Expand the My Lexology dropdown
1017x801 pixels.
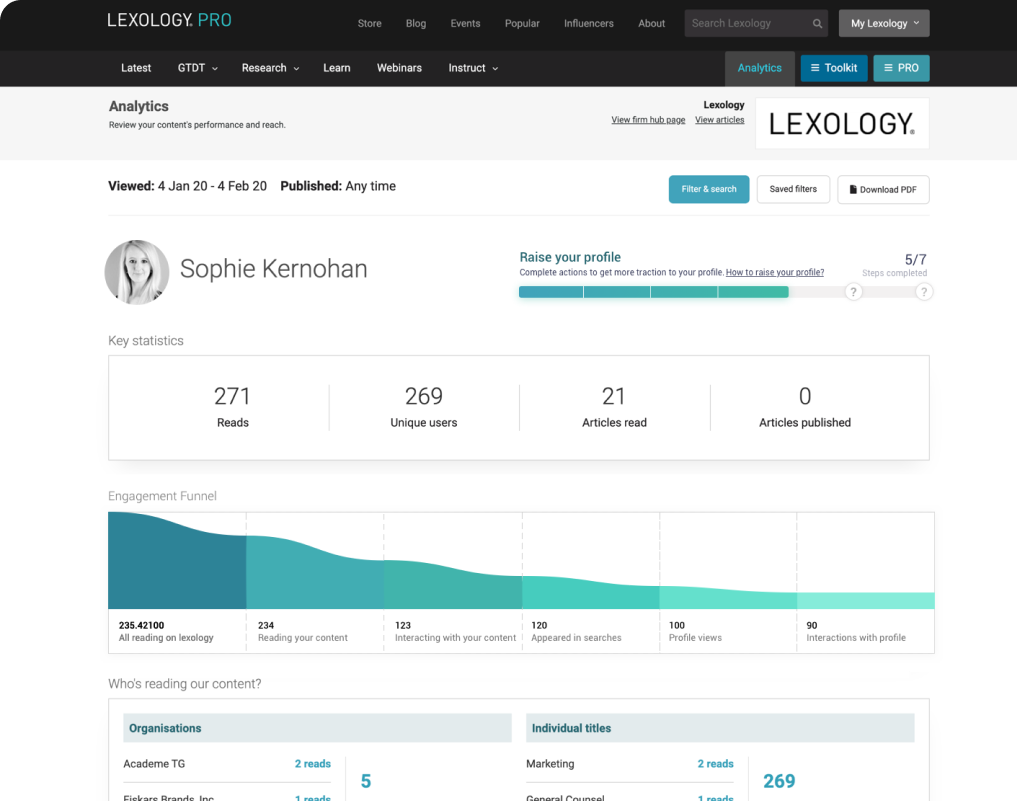point(884,24)
